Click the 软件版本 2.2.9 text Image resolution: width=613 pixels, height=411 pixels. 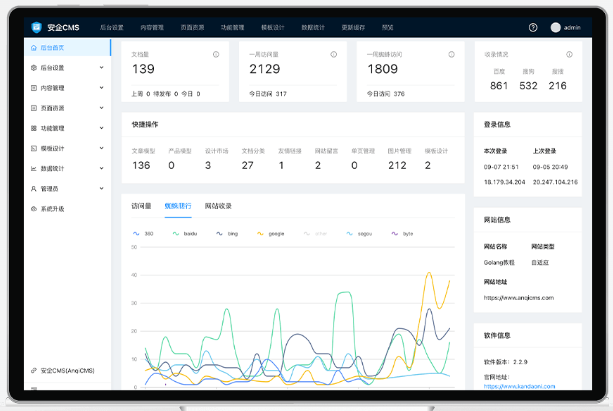pos(505,362)
